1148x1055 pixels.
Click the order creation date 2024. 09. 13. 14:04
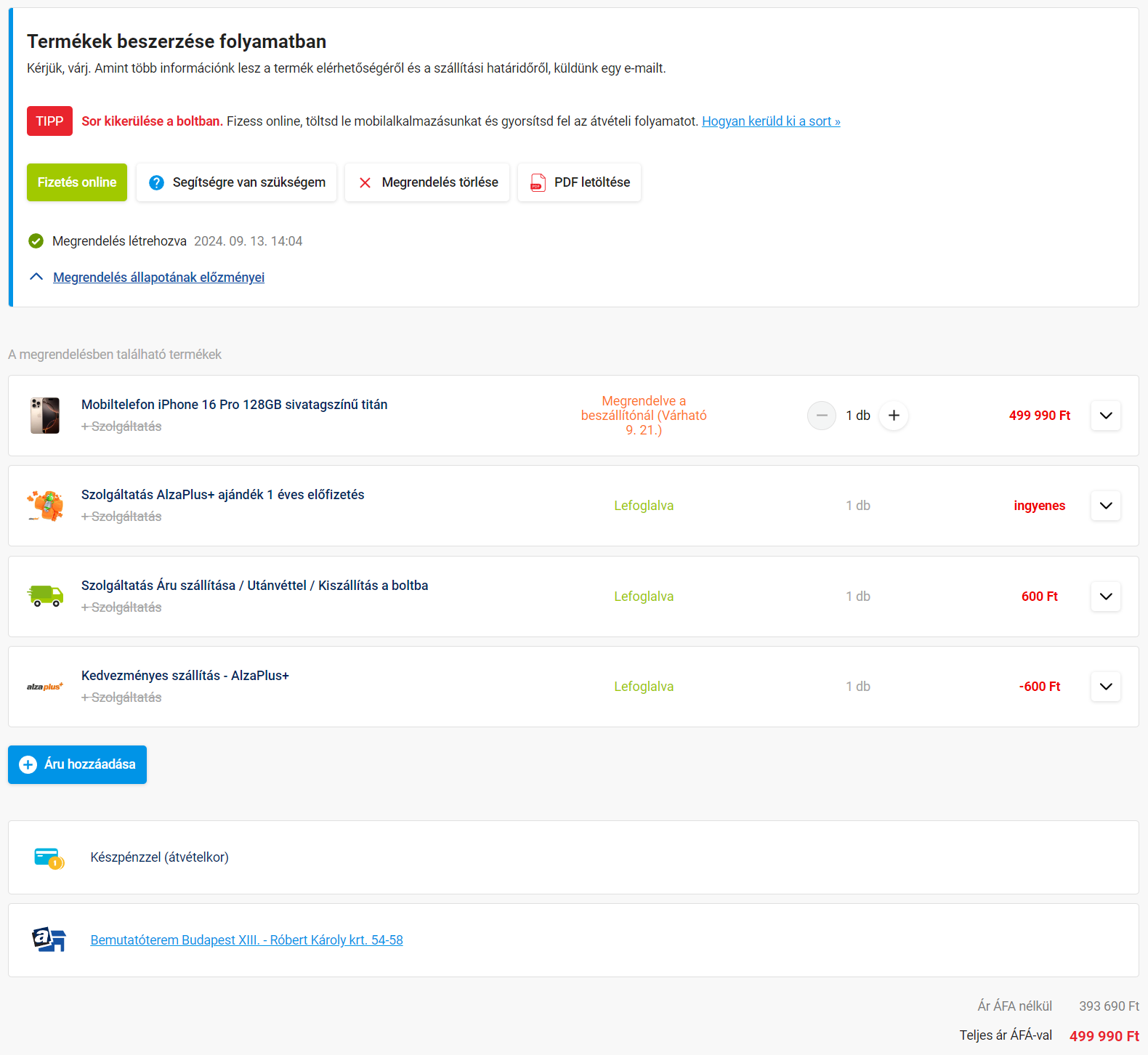248,241
